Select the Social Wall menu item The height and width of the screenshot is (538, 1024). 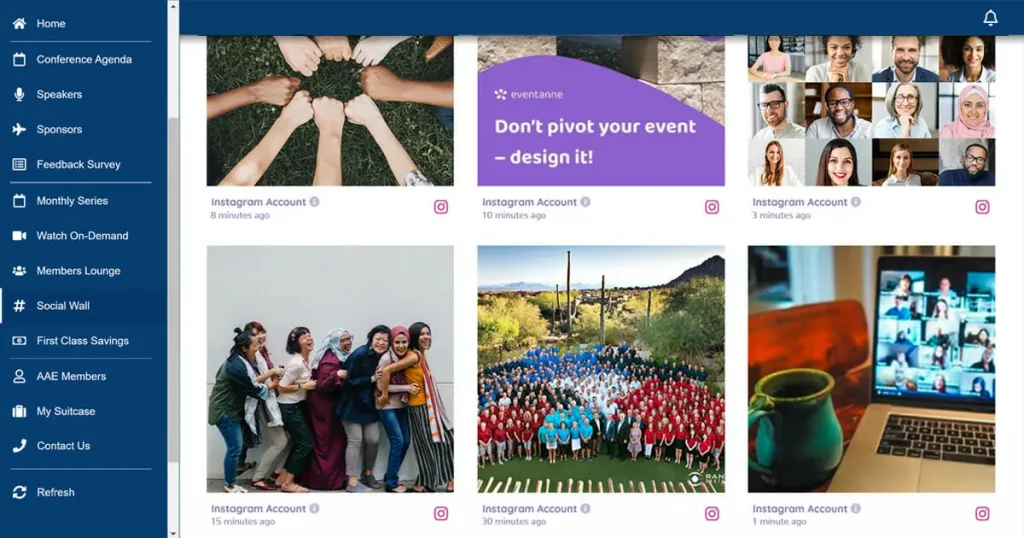point(63,306)
